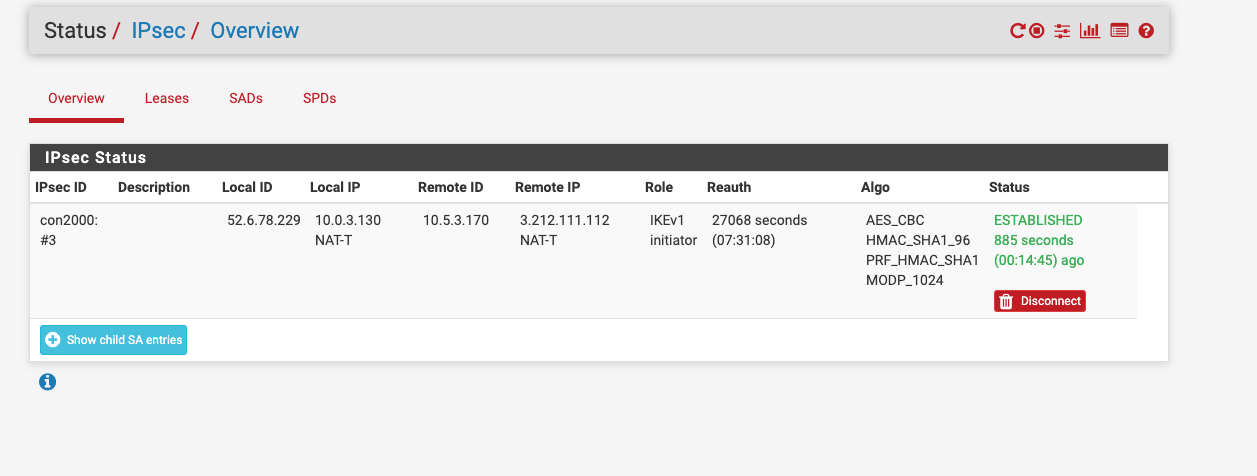Disconnect the con2000 IPsec tunnel

[x=1039, y=301]
